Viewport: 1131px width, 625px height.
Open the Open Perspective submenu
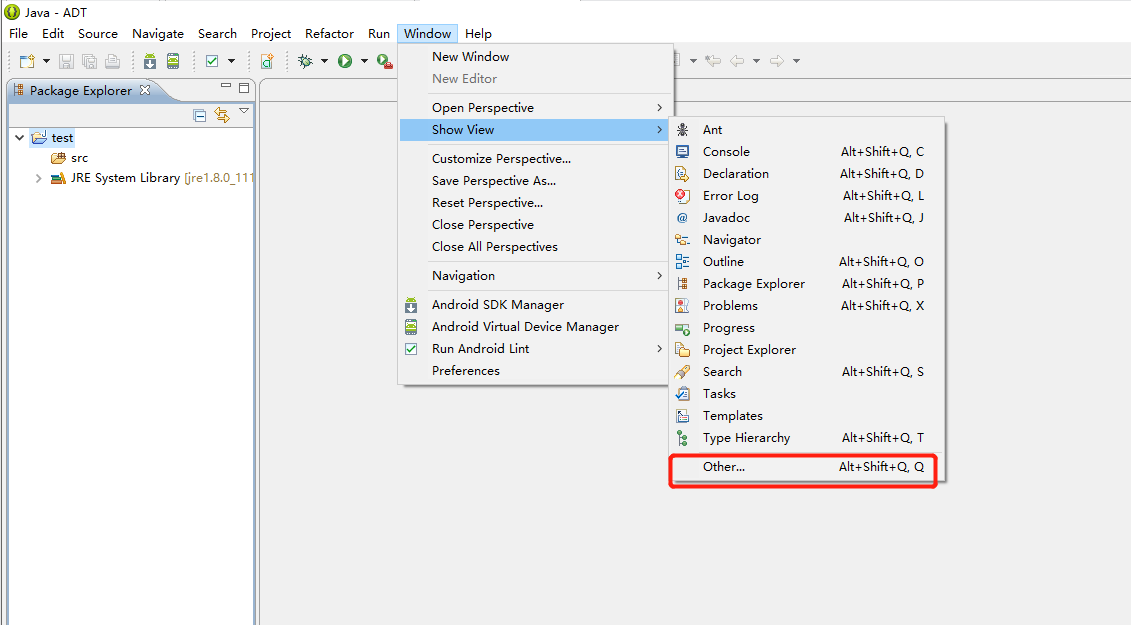(x=534, y=108)
